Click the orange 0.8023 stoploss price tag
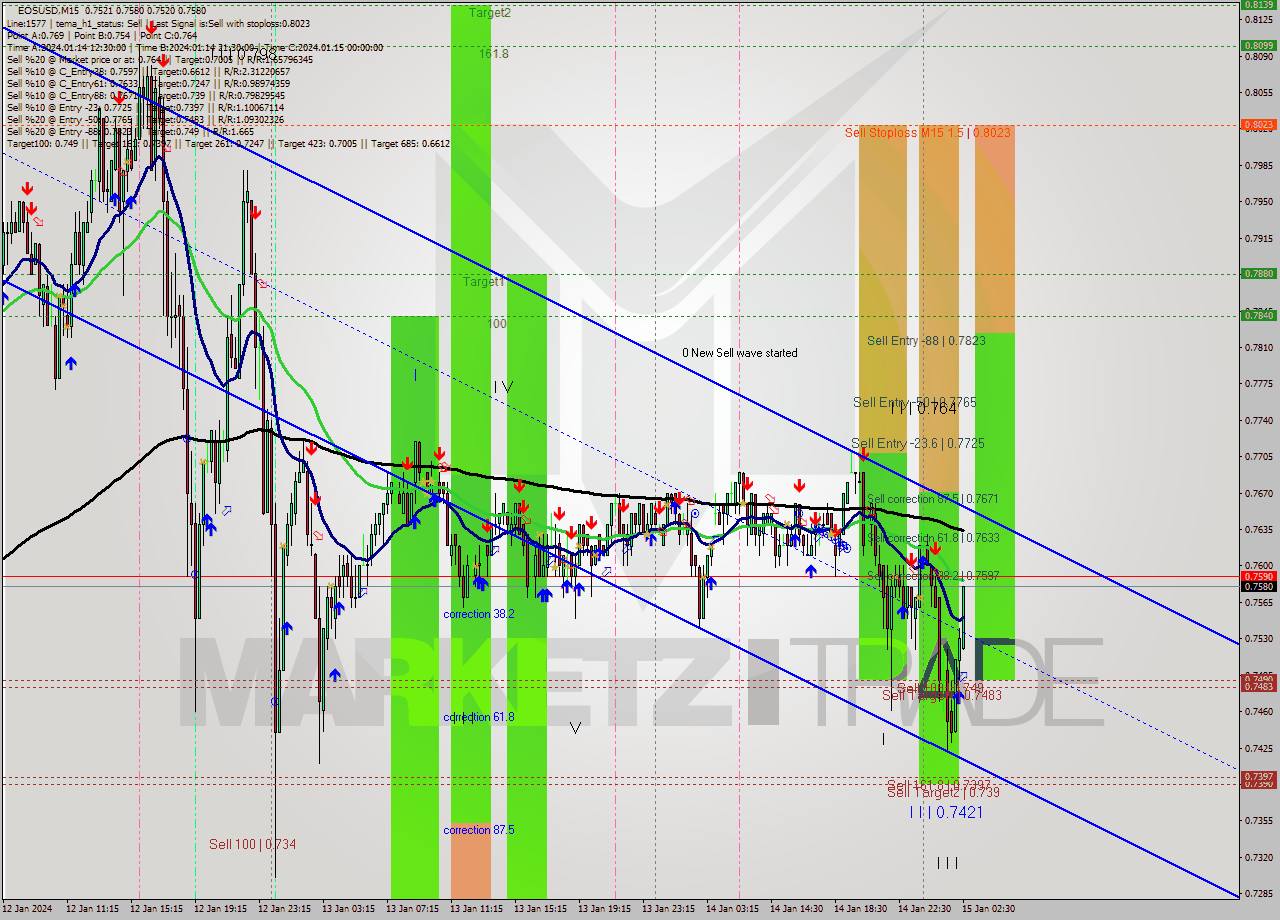The width and height of the screenshot is (1280, 920). click(x=1258, y=125)
